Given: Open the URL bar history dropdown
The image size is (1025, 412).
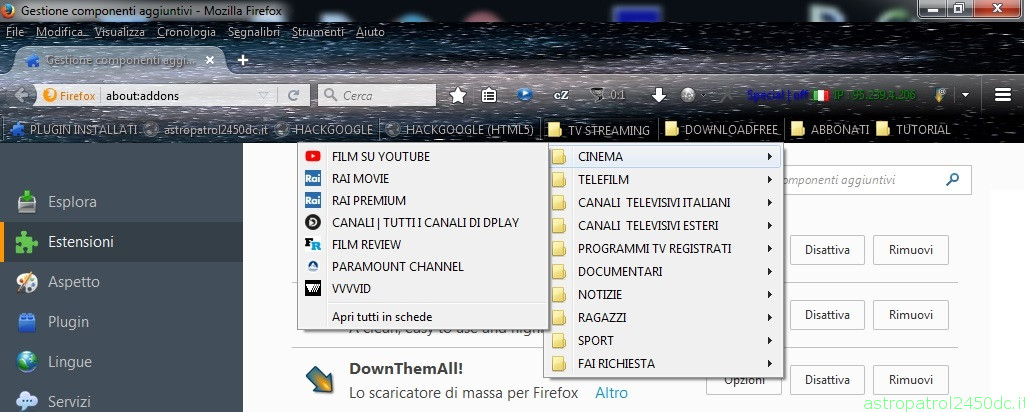Looking at the screenshot, I should [x=263, y=95].
